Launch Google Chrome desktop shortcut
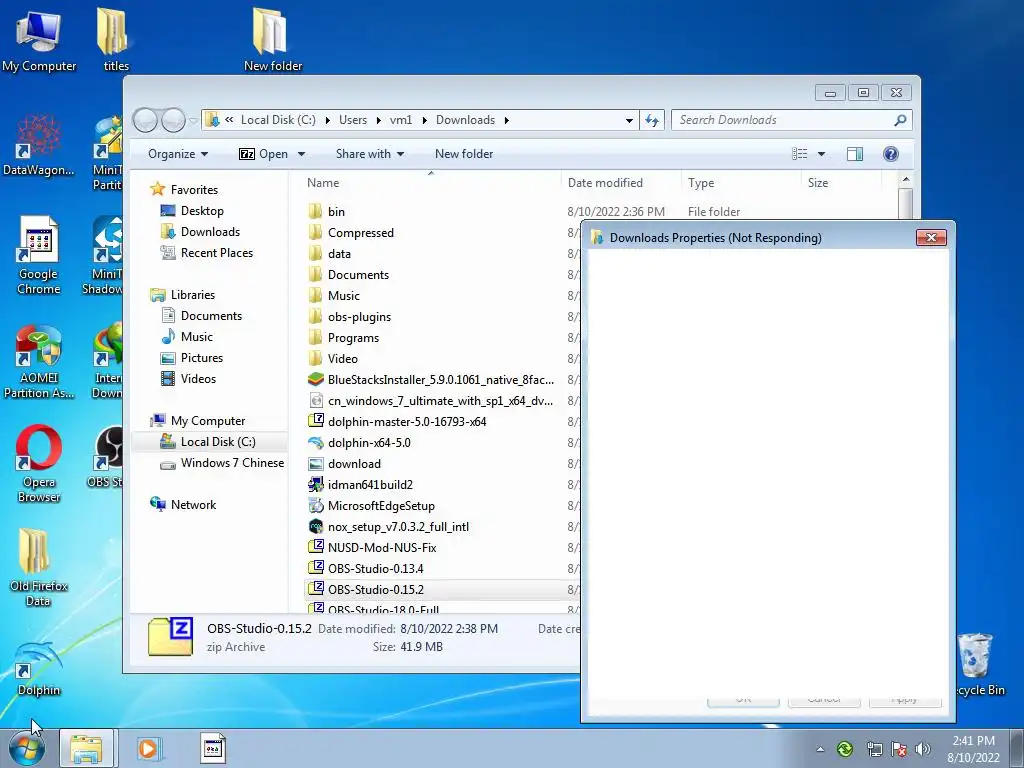This screenshot has height=768, width=1024. tap(39, 256)
